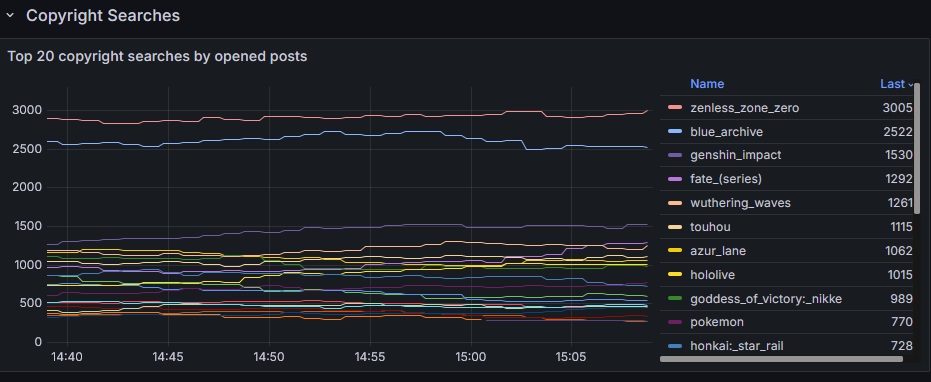This screenshot has height=382, width=931.
Task: Click goddess_of_victory:_nikke legend color swatch
Action: [674, 298]
